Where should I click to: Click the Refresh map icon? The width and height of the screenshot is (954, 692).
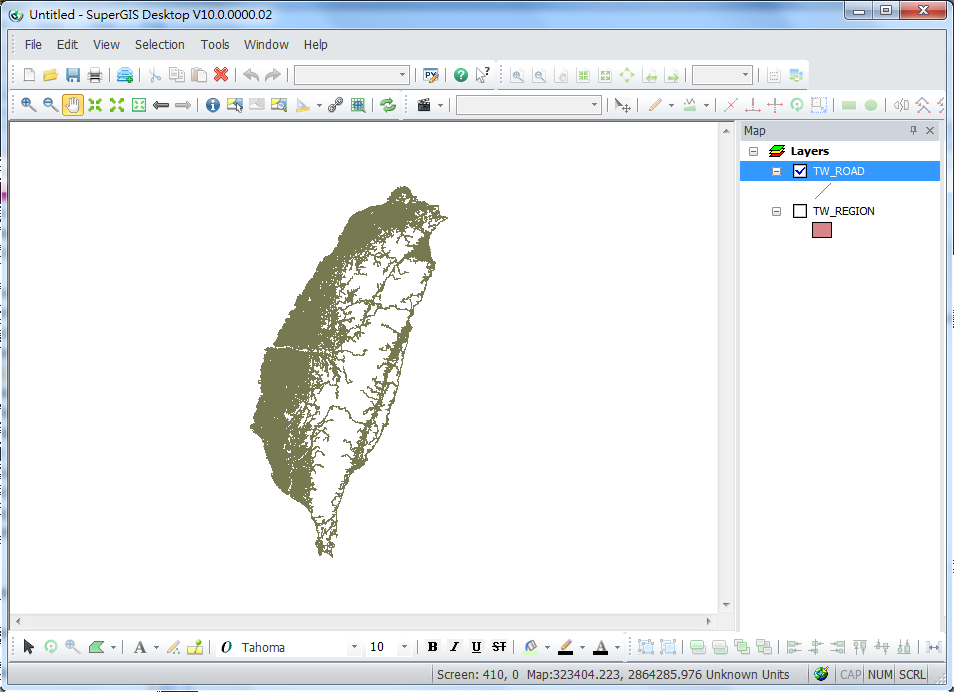tap(387, 105)
